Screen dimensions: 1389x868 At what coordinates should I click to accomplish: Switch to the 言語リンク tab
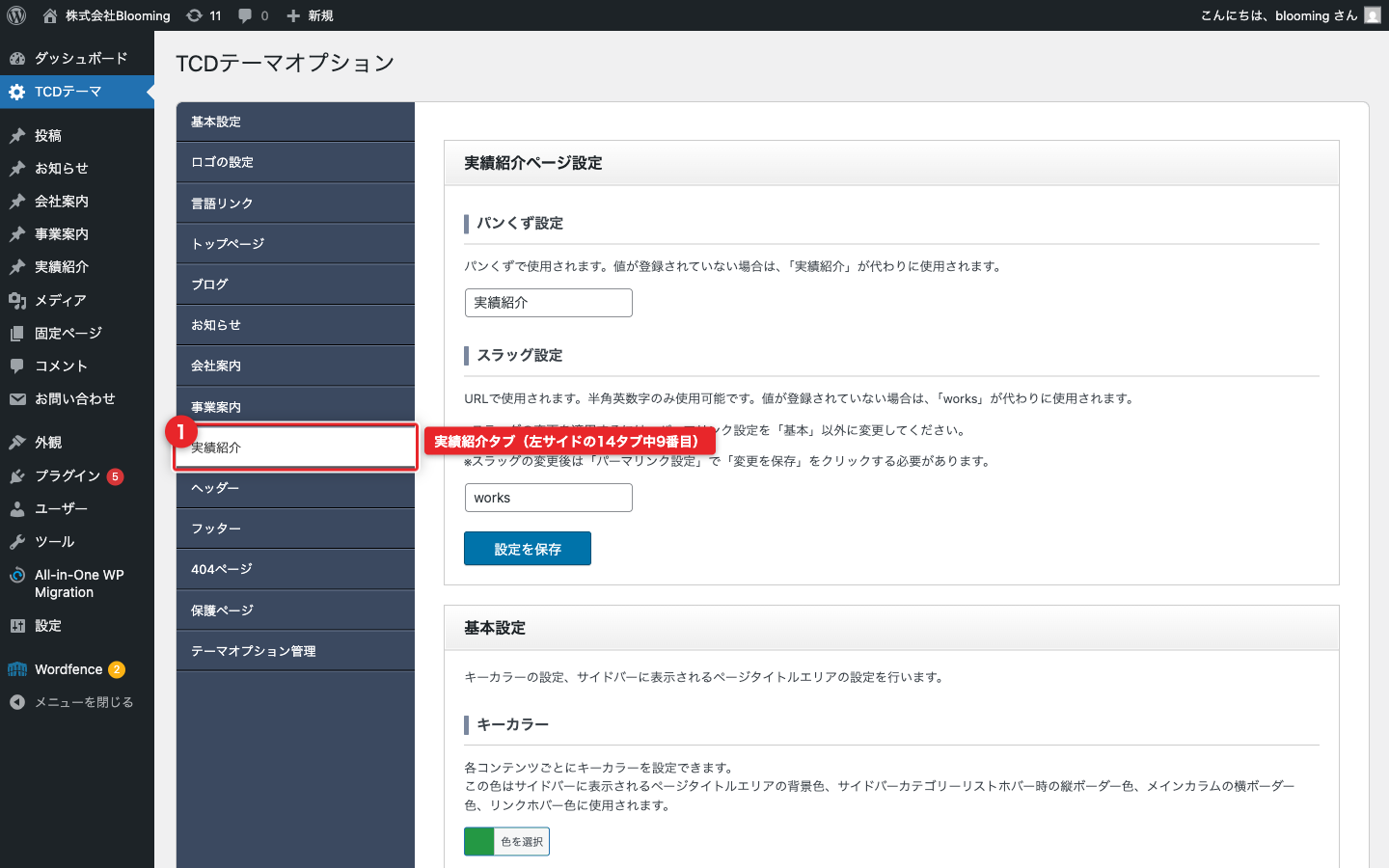coord(295,203)
